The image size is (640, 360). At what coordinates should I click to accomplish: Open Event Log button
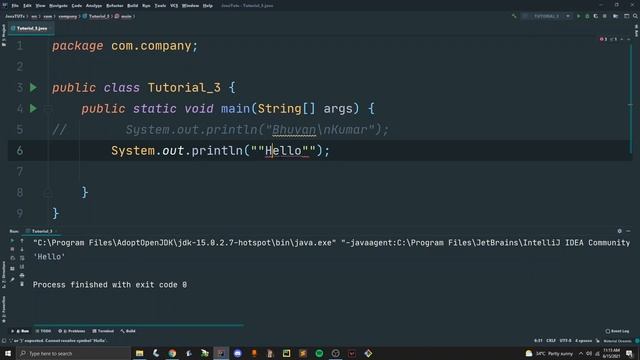618,331
